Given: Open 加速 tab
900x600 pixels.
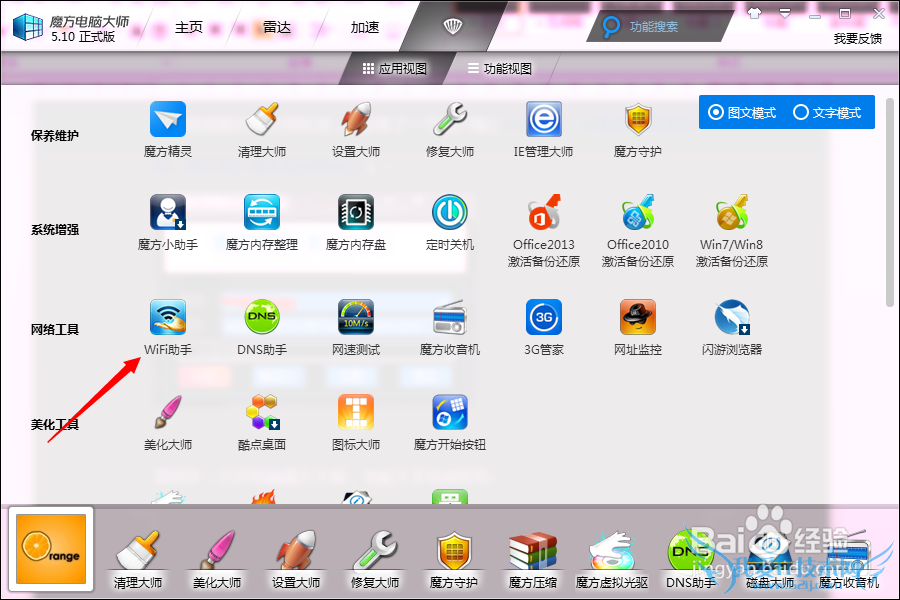Looking at the screenshot, I should (x=365, y=28).
